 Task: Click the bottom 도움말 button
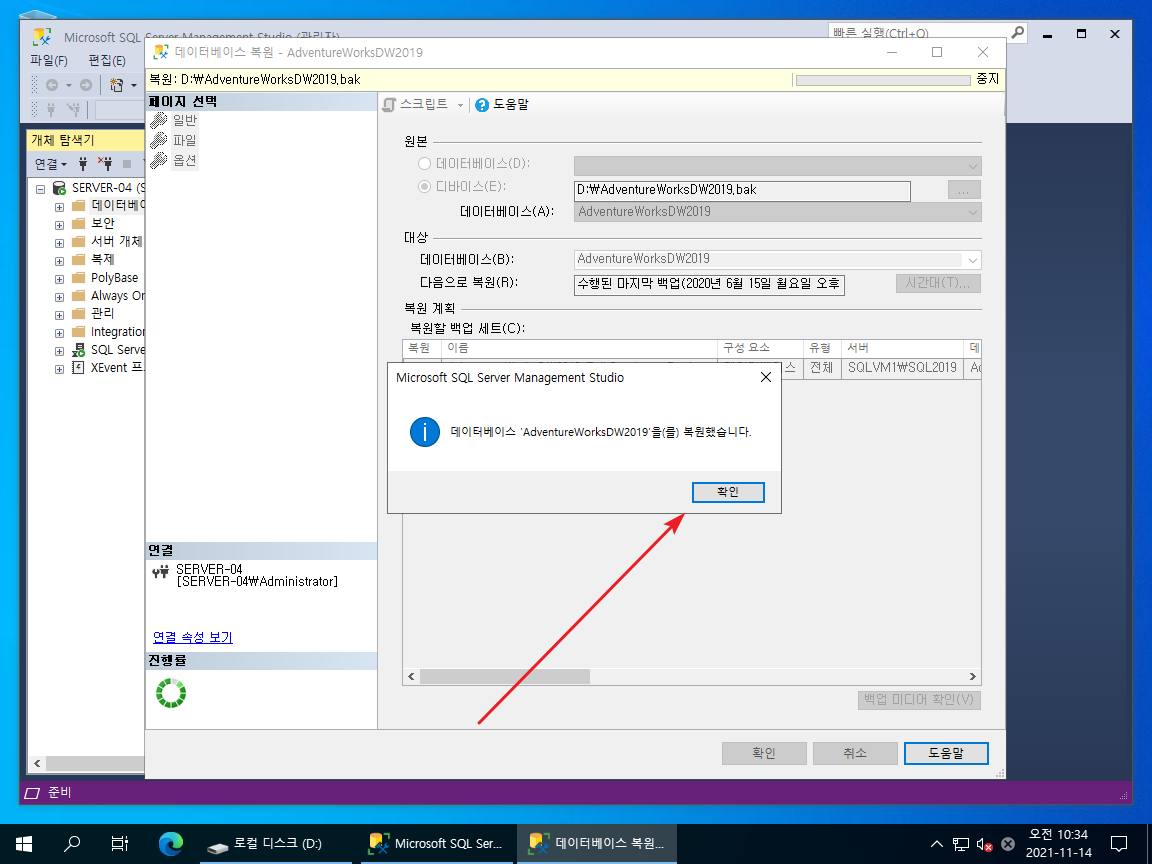pyautogui.click(x=946, y=753)
